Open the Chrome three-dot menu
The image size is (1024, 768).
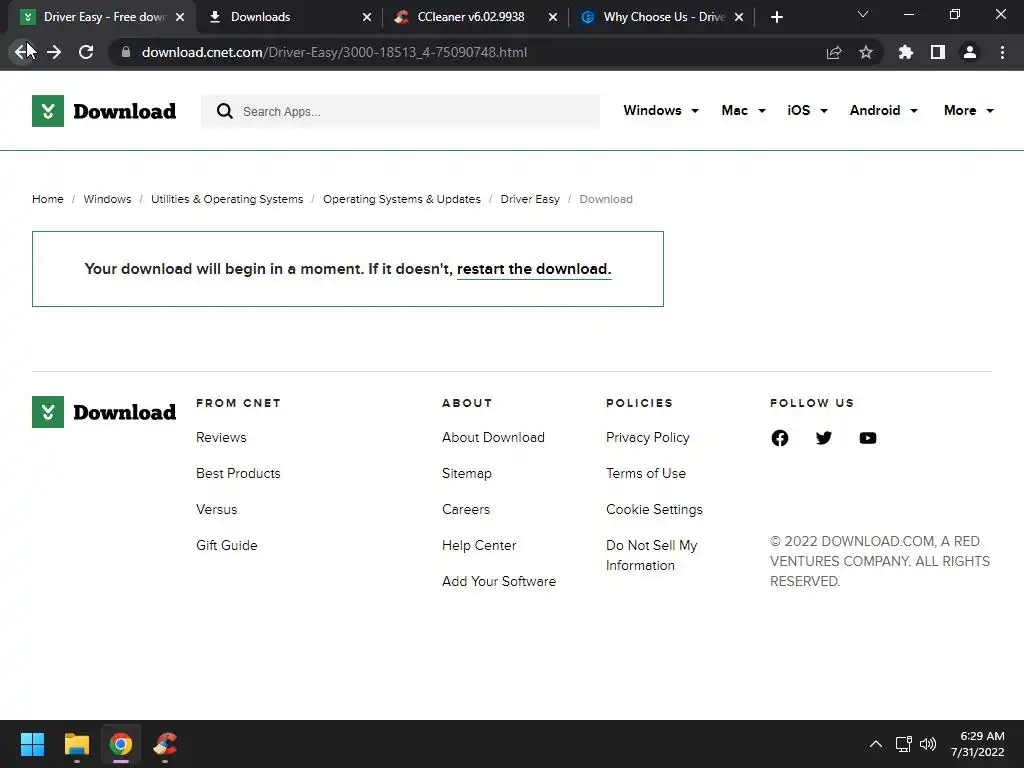tap(1002, 52)
